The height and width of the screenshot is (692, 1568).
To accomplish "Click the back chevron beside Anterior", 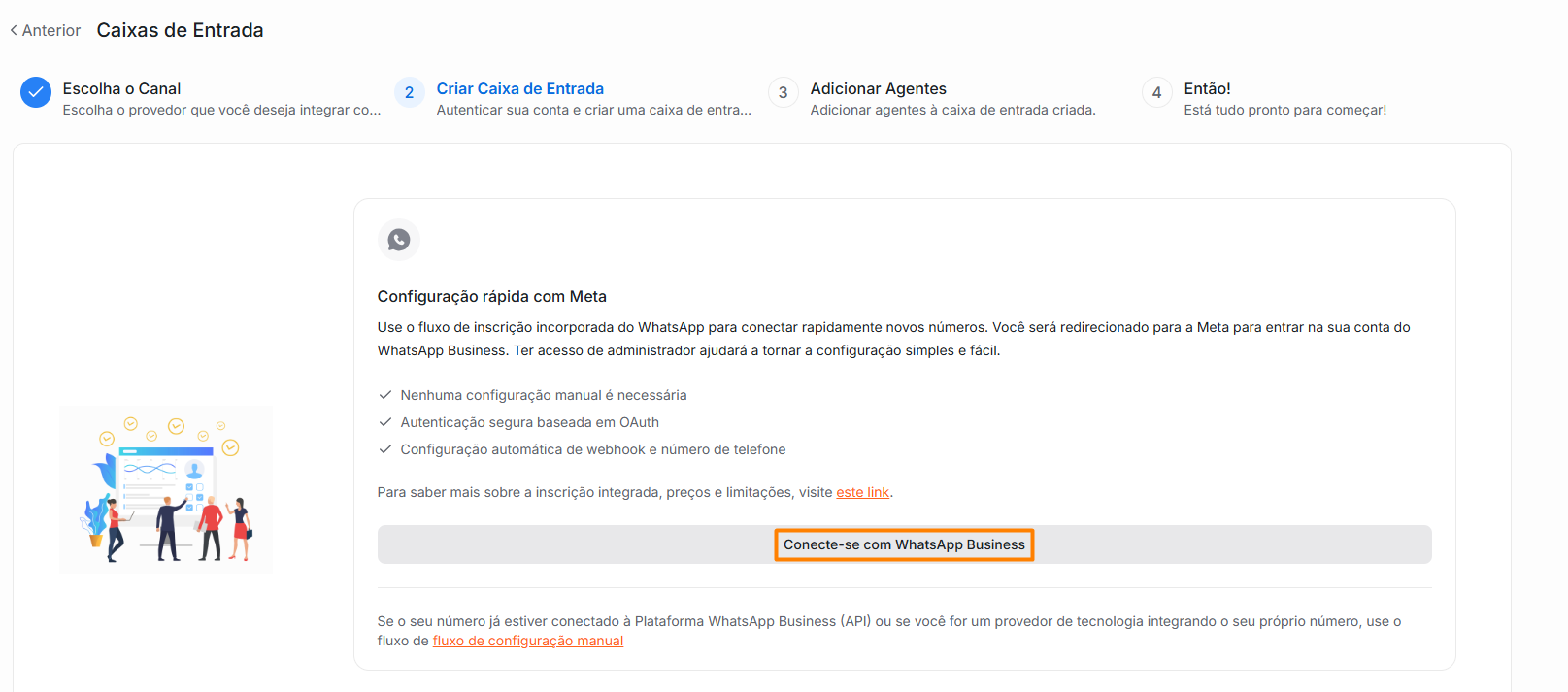I will click(14, 30).
